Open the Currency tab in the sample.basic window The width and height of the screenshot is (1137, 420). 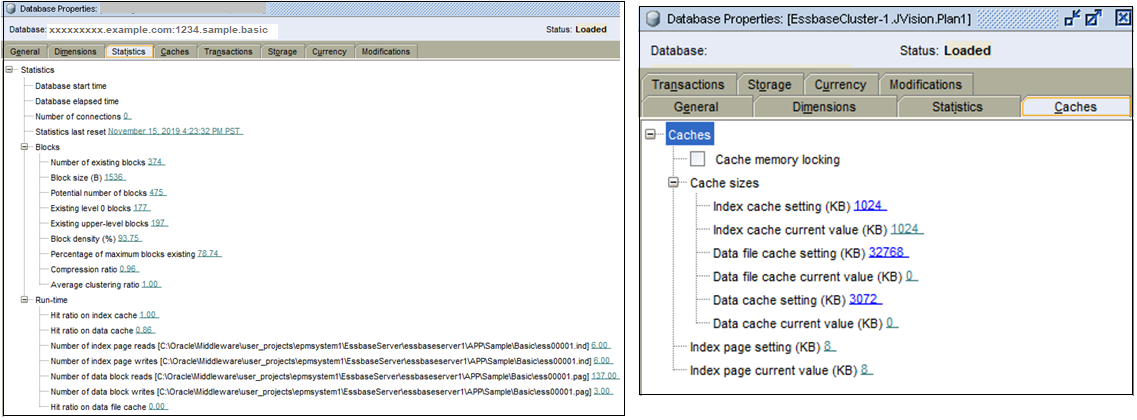coord(330,52)
